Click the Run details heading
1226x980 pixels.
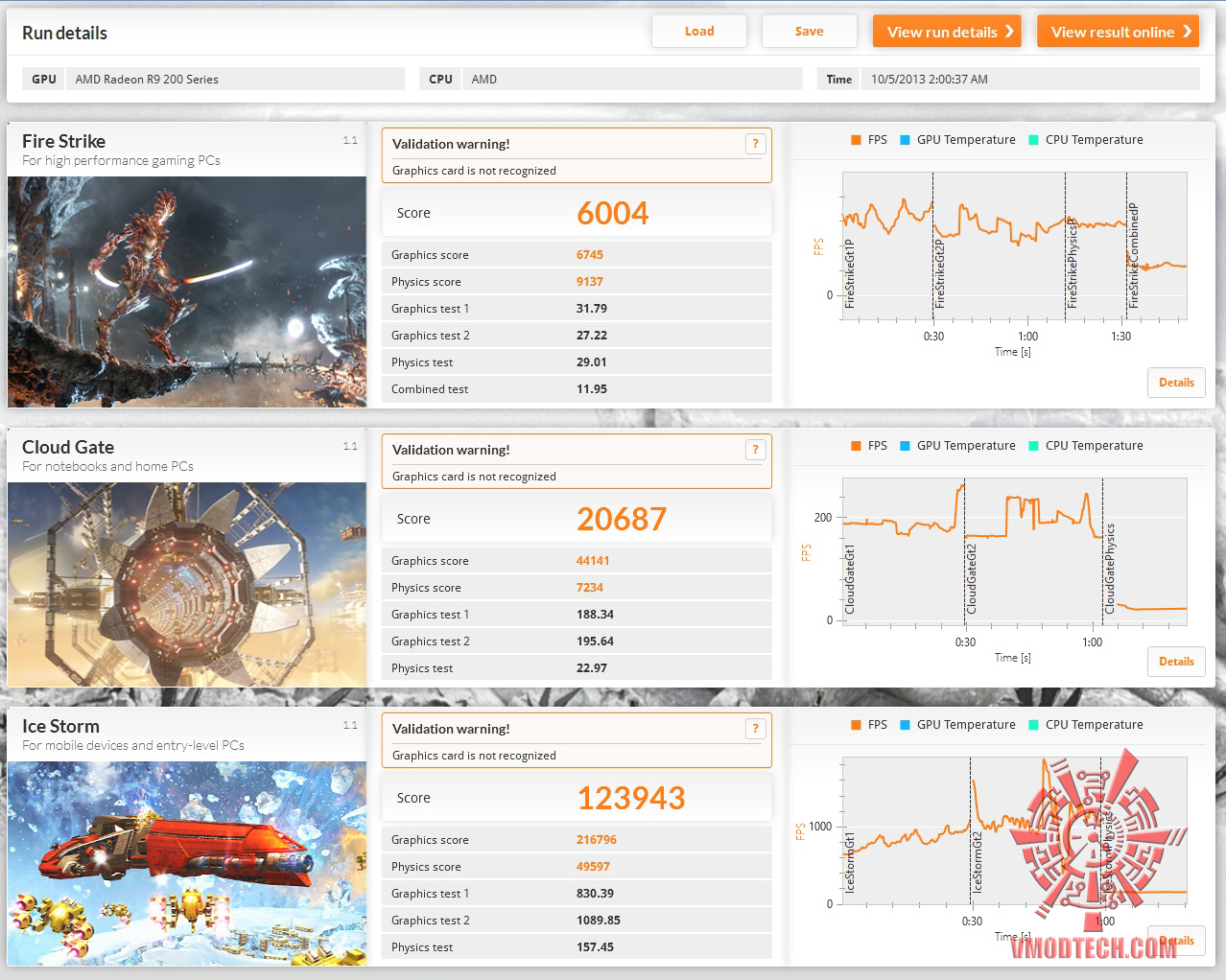coord(64,33)
